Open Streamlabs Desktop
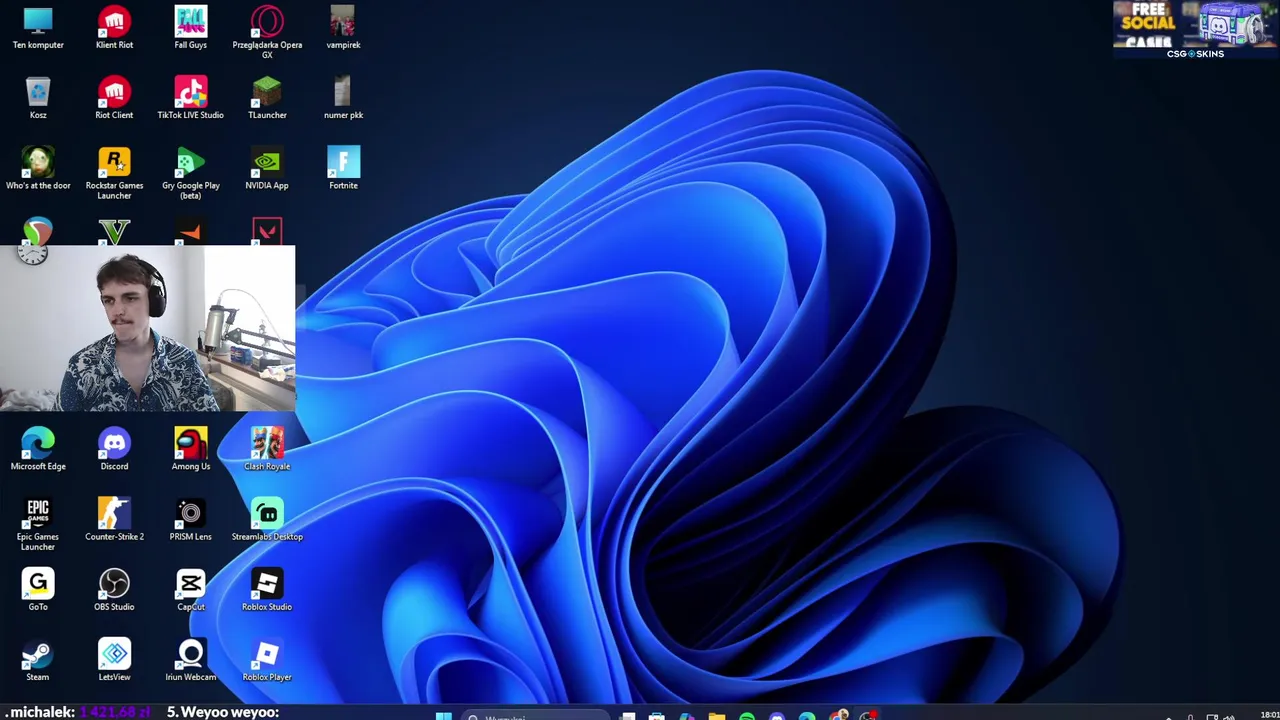Image resolution: width=1280 pixels, height=720 pixels. (x=267, y=519)
